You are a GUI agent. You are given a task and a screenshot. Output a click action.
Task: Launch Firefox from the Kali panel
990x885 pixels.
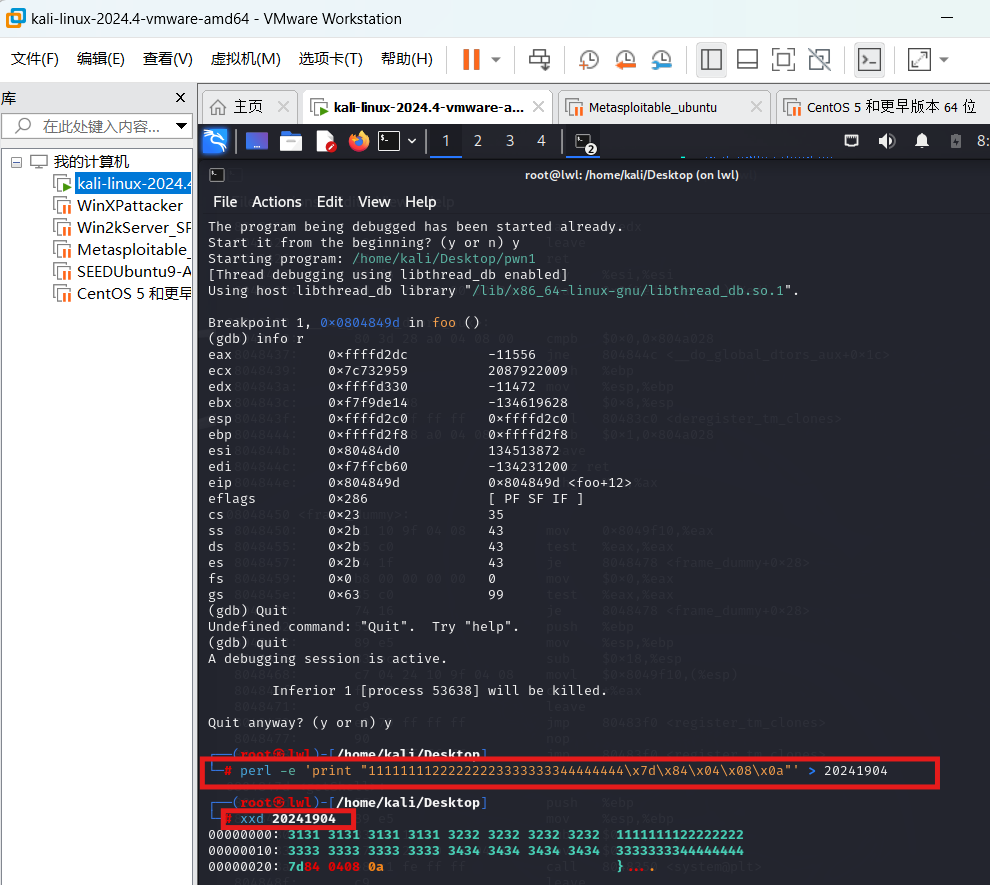(359, 141)
